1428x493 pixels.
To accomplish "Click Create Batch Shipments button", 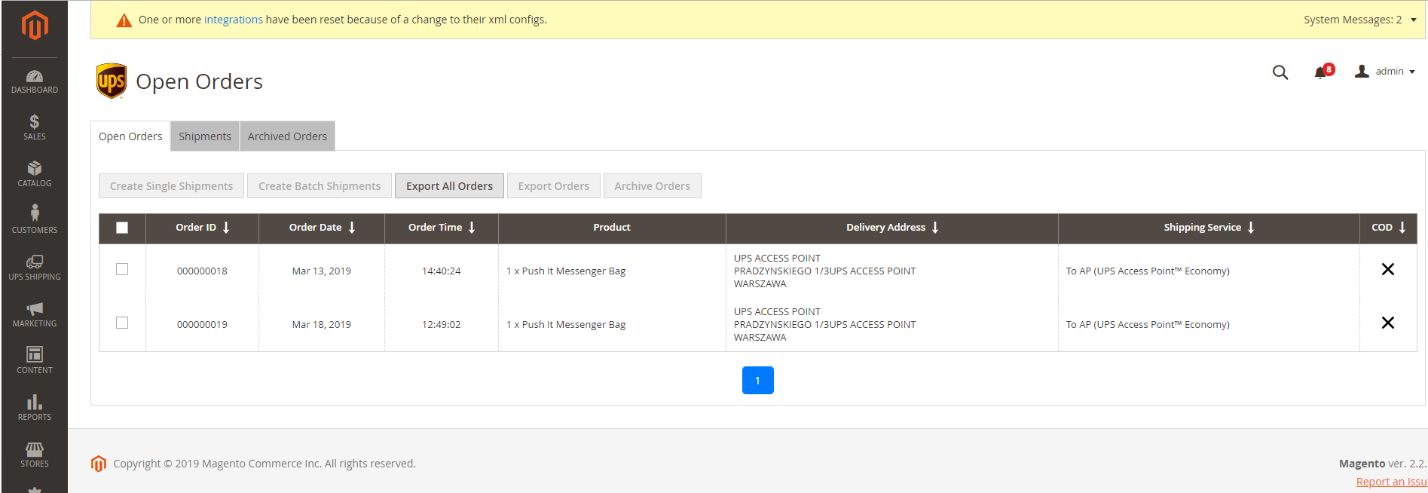I will coord(319,186).
